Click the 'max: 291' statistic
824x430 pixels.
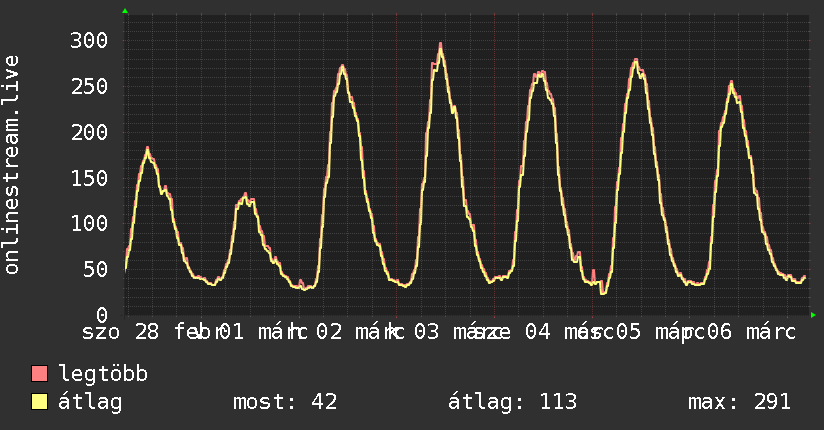tap(739, 402)
